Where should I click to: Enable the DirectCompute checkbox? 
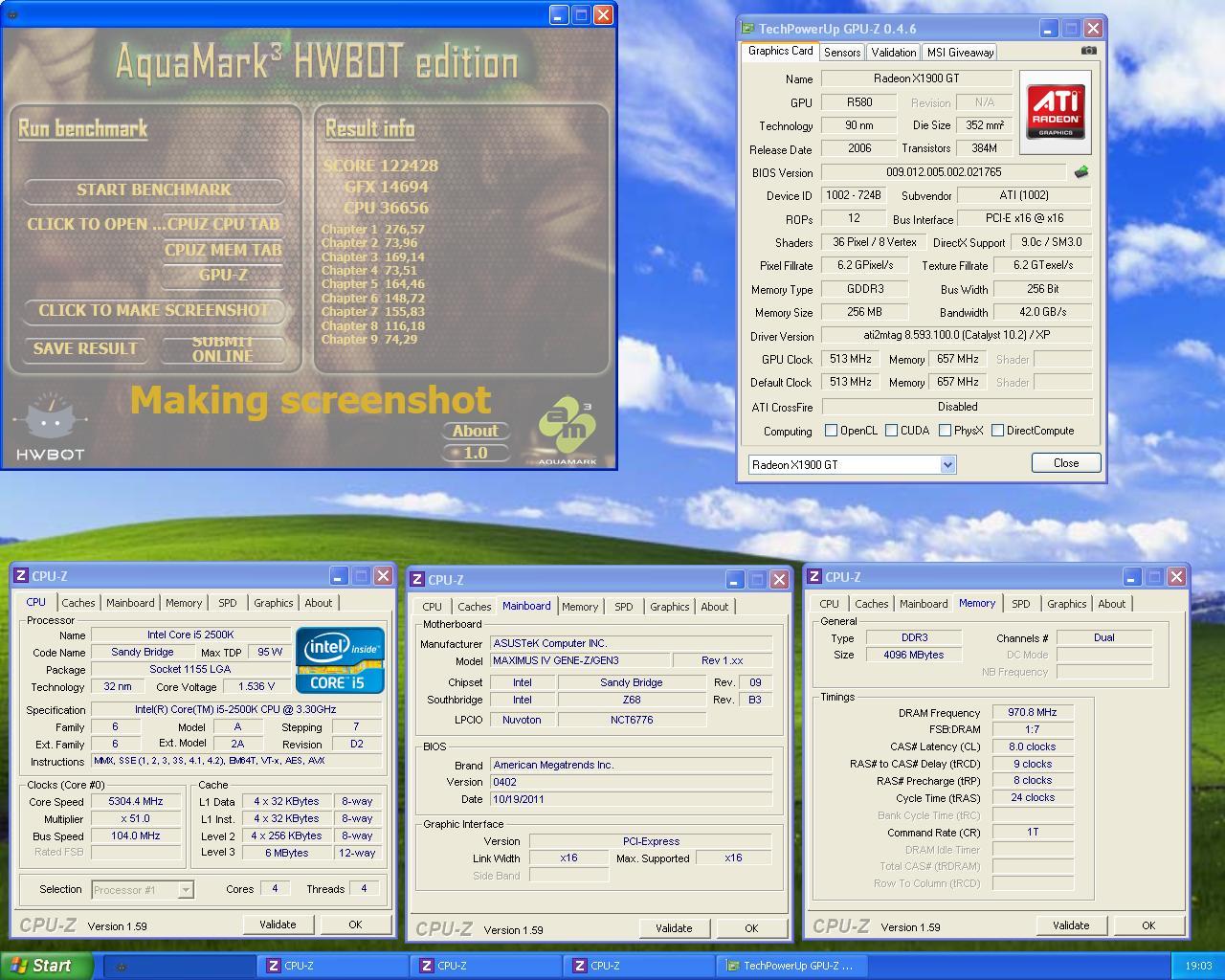(997, 431)
